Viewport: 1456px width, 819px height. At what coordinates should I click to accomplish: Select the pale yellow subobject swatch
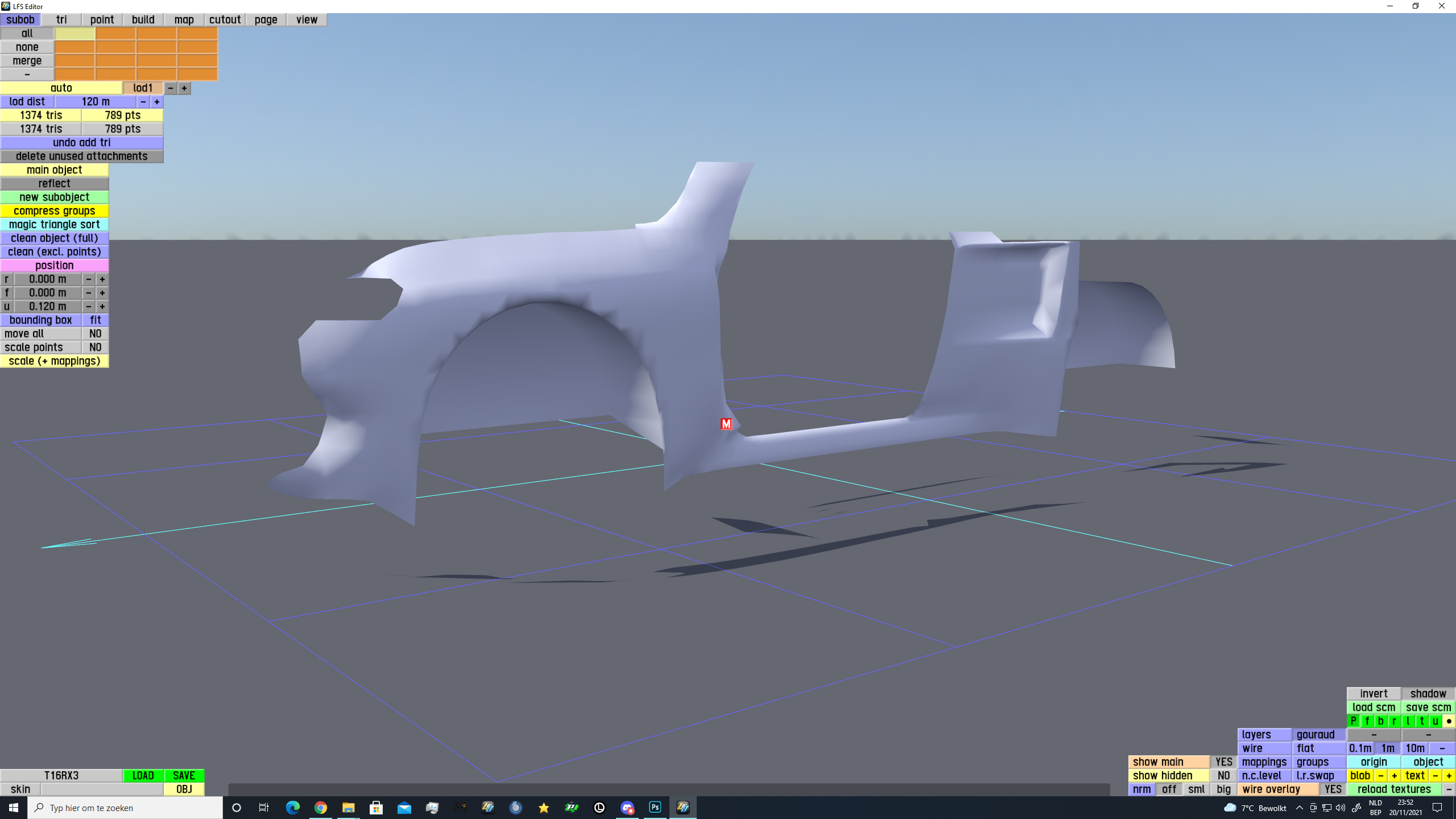pyautogui.click(x=75, y=34)
